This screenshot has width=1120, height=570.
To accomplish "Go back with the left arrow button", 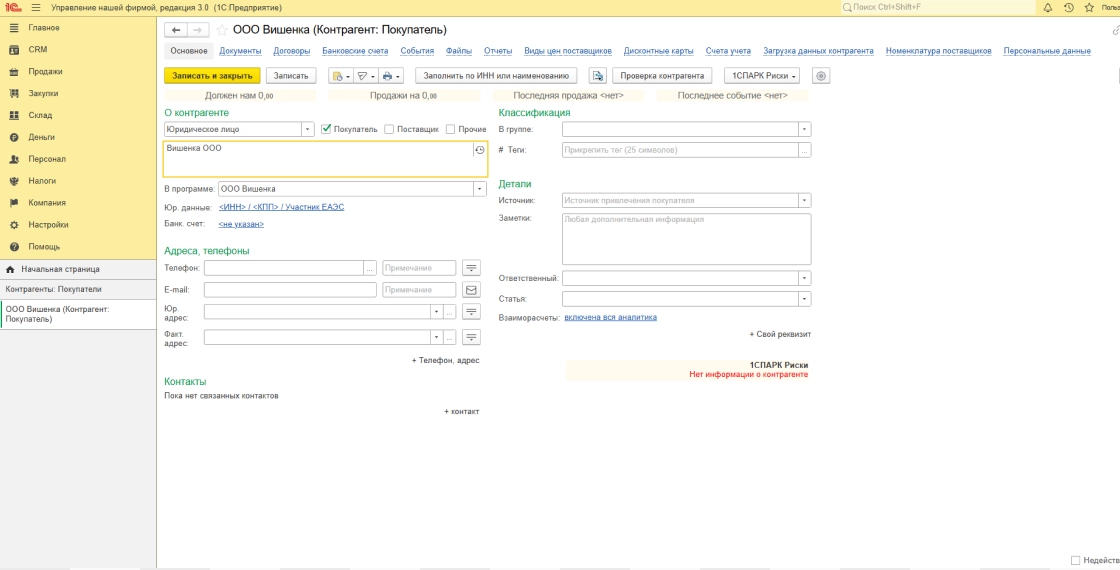I will click(176, 30).
